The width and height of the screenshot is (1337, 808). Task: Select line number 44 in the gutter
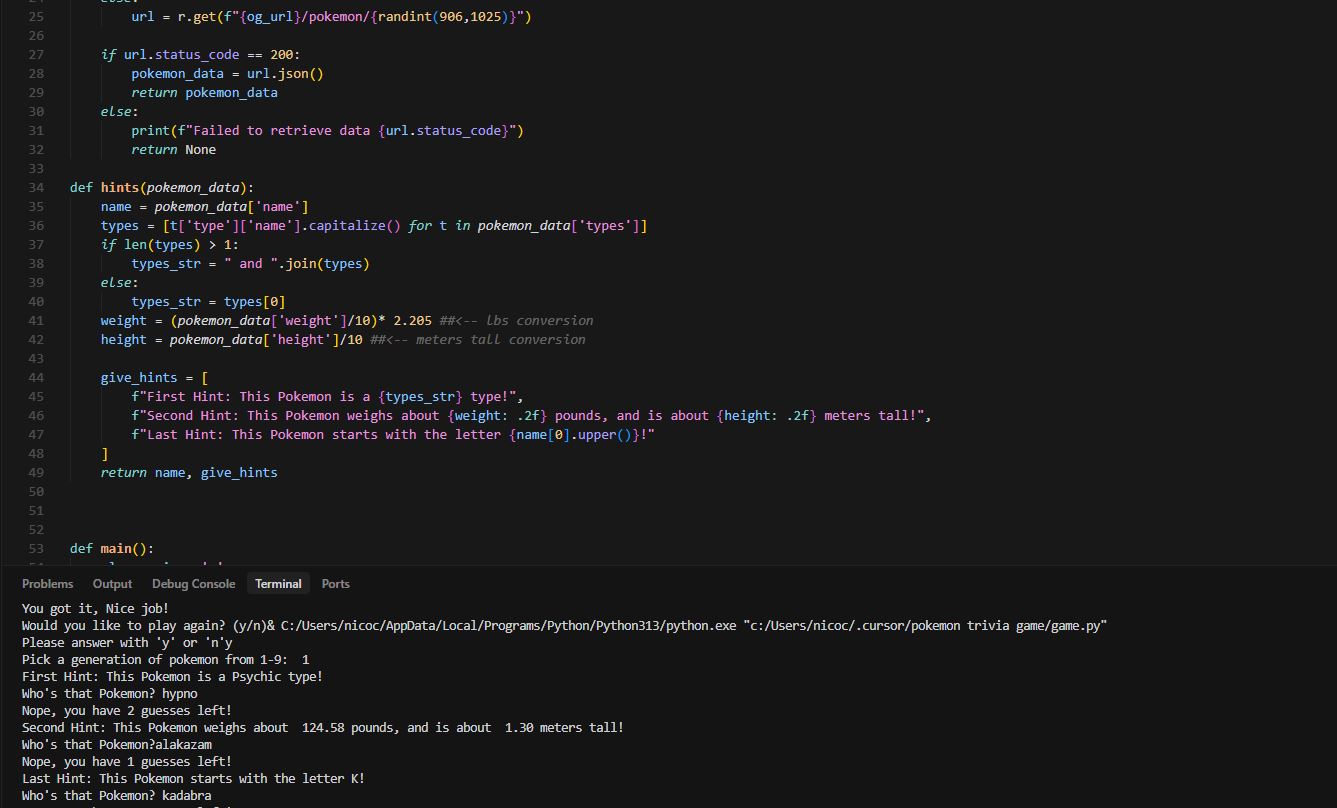point(36,378)
